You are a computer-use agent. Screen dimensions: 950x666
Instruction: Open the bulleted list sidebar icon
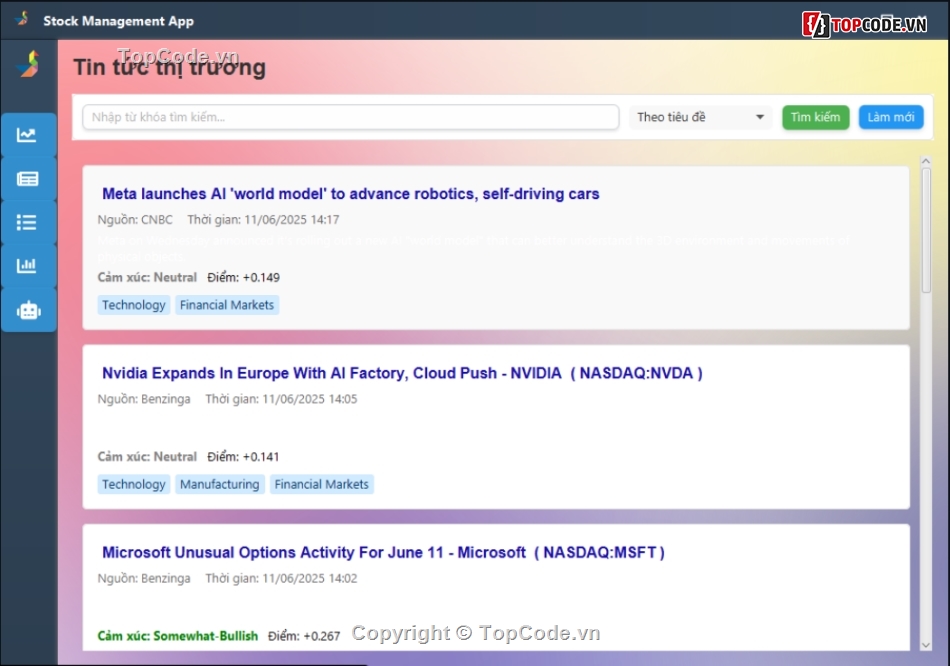pos(28,222)
